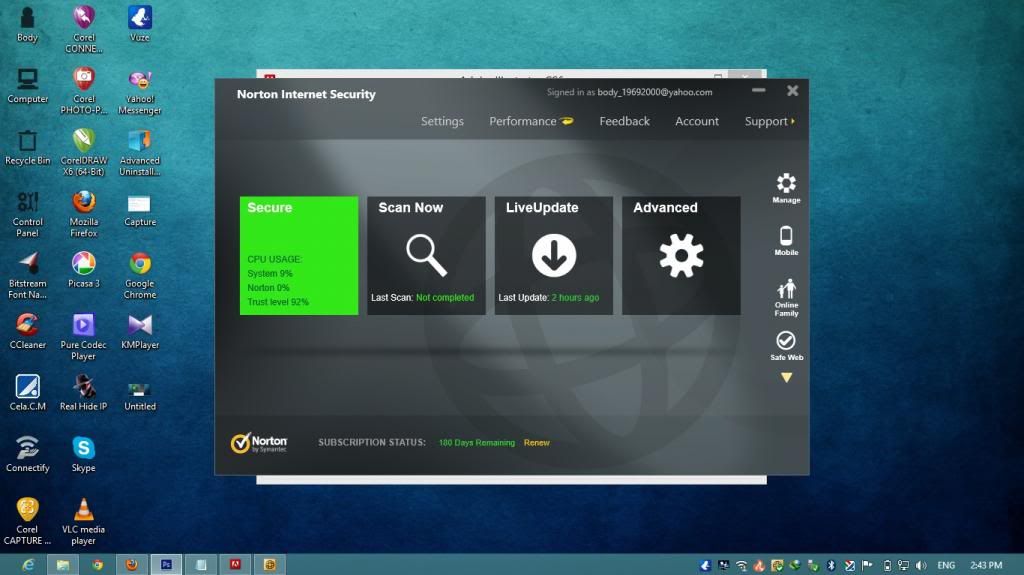Image resolution: width=1024 pixels, height=575 pixels.
Task: Select the KMPlayer desktop icon
Action: [140, 332]
